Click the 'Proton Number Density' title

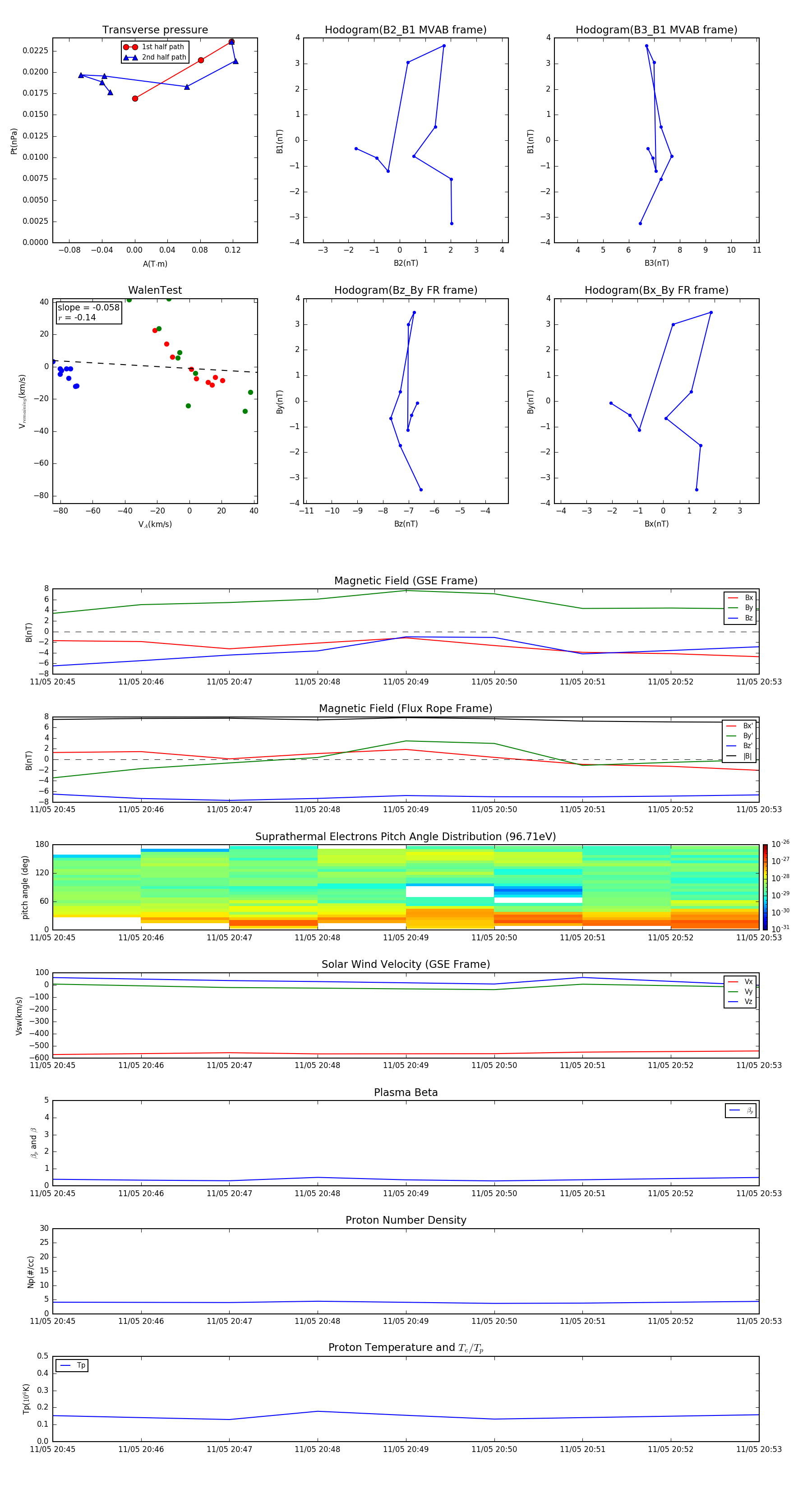(406, 1220)
